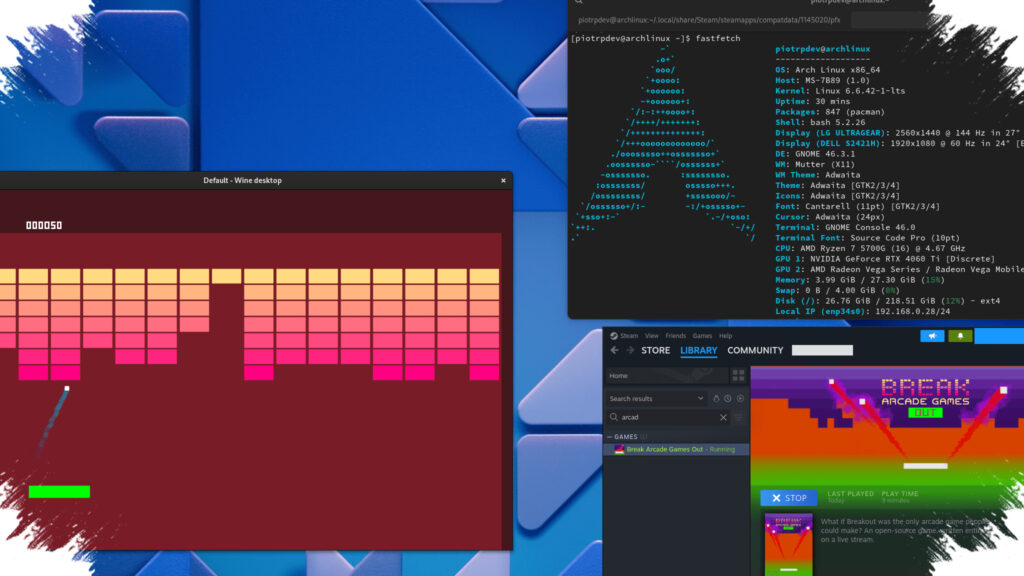Click the 'Display (DELL S2421H)' line
1024x576 pixels.
[x=899, y=143]
